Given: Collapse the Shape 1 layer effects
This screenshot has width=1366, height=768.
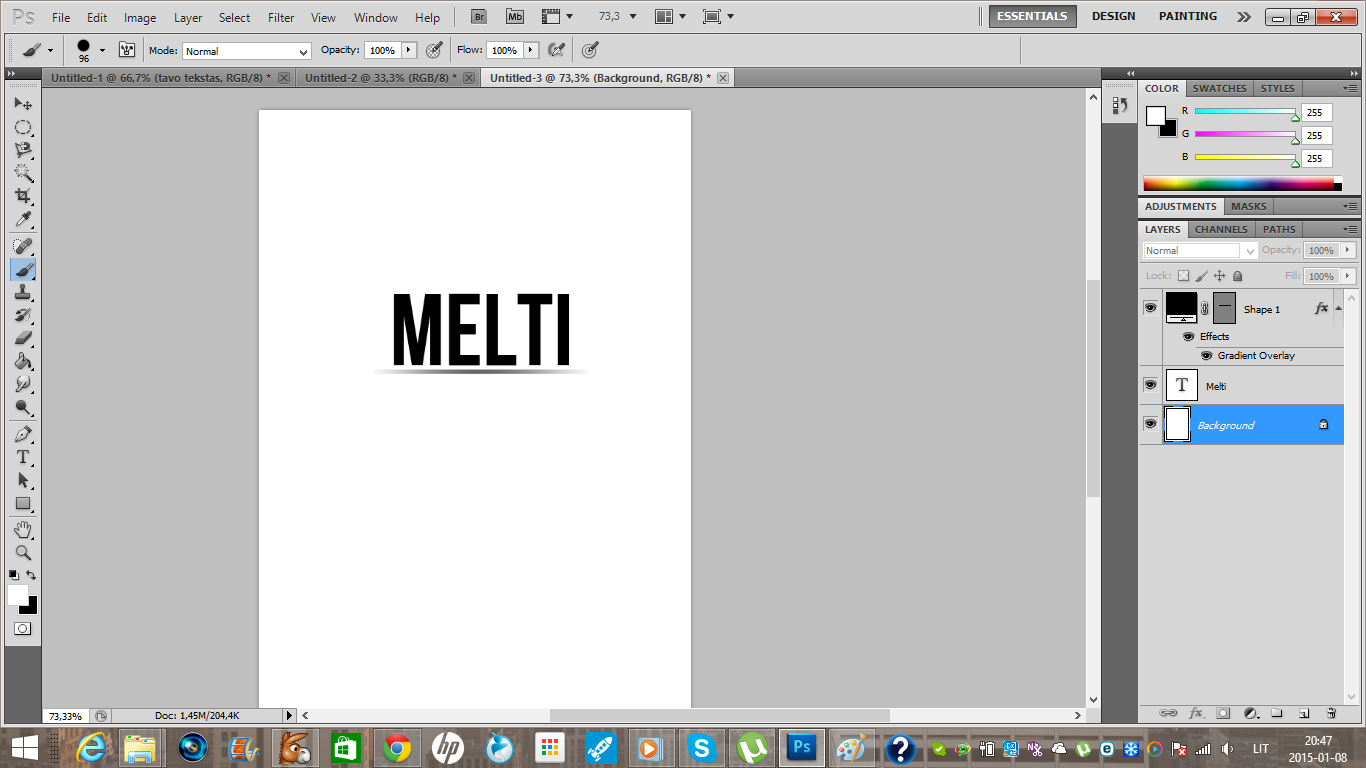Looking at the screenshot, I should click(1338, 308).
